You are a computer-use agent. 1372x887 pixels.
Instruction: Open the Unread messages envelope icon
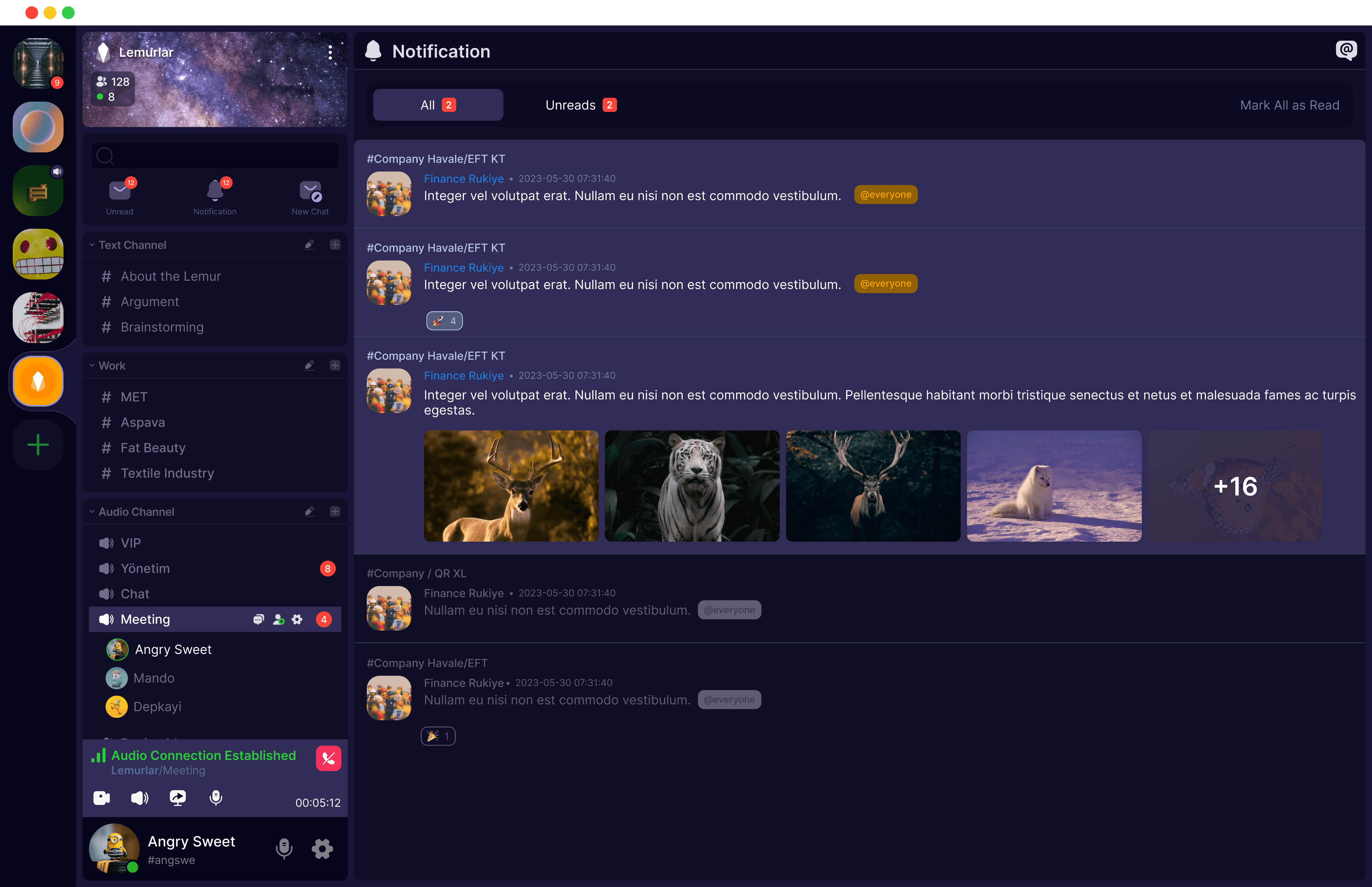pyautogui.click(x=119, y=191)
